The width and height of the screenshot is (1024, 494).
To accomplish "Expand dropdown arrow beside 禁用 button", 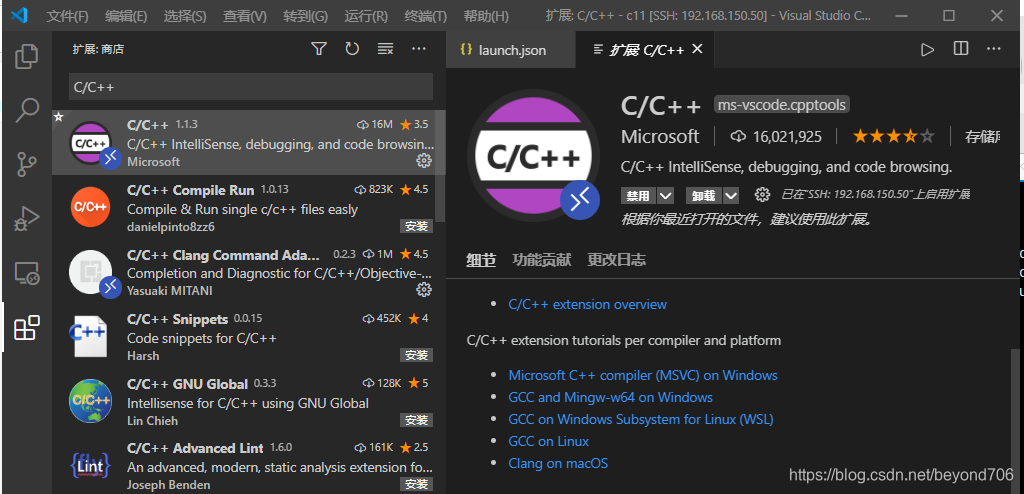I will click(665, 195).
